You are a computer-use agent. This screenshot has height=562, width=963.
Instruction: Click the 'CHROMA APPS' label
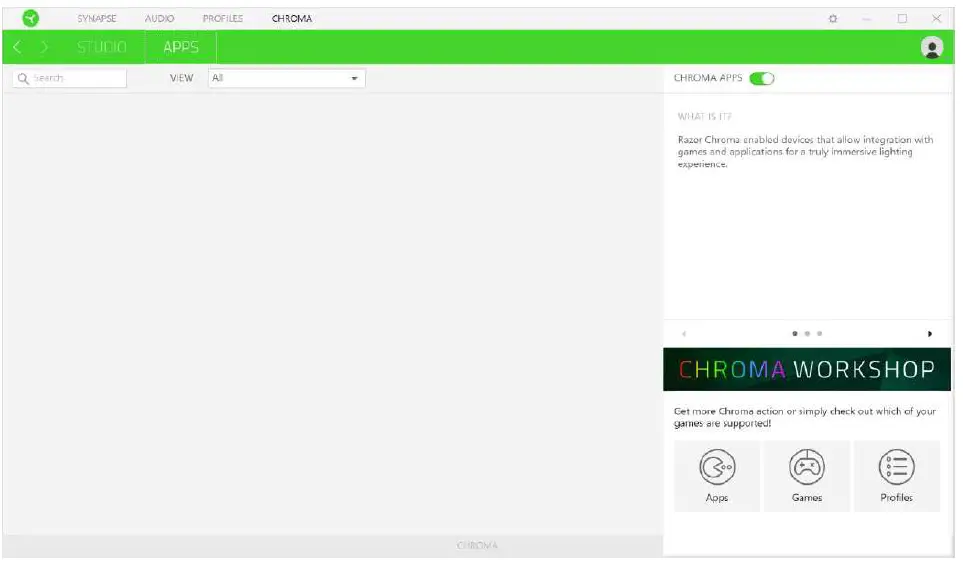click(708, 78)
